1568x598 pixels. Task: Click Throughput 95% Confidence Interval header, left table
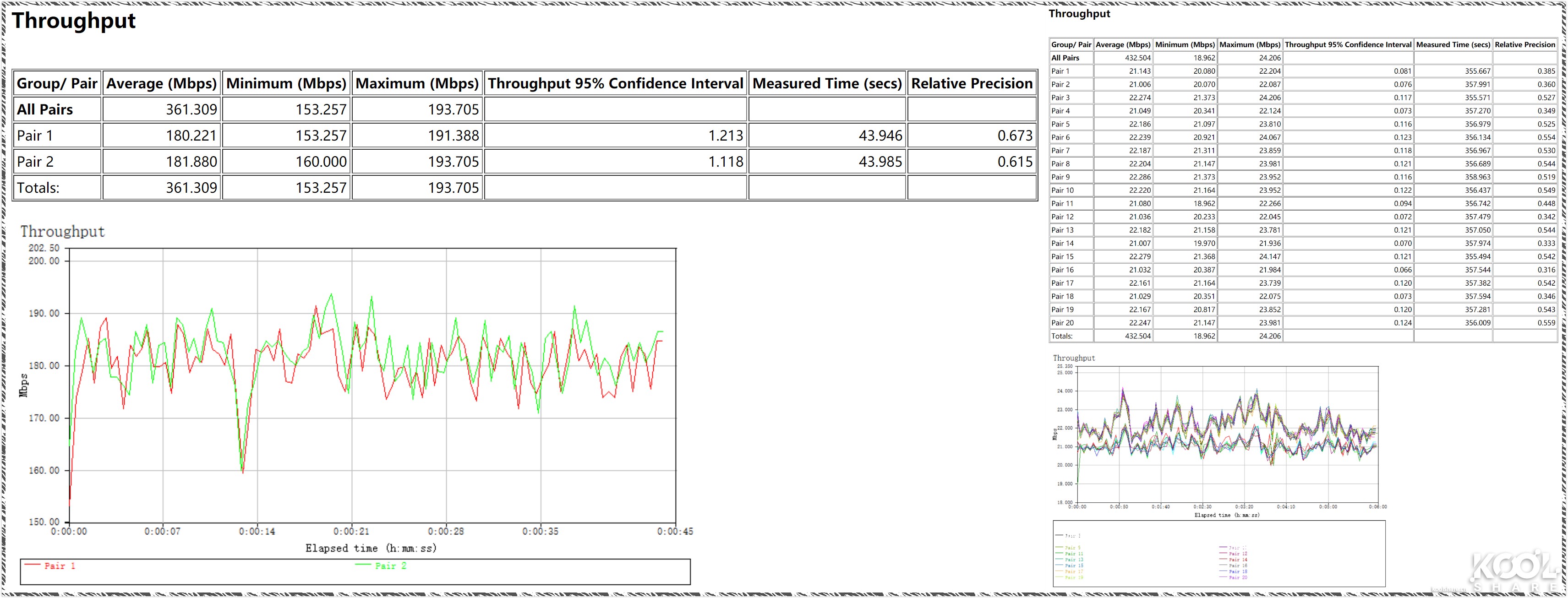coord(615,83)
